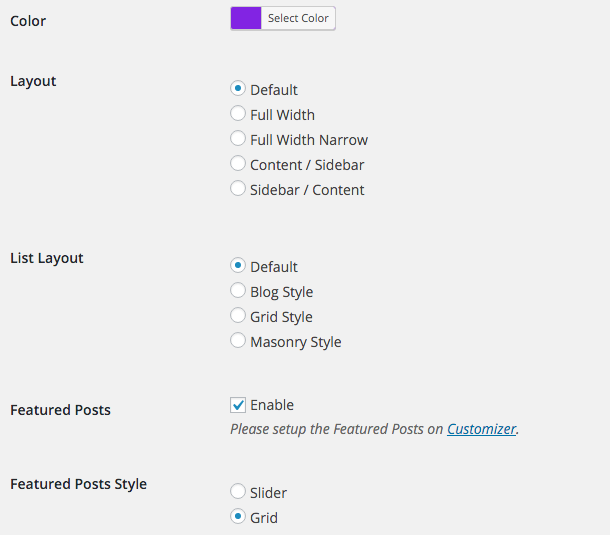Click the Full Width label text
The image size is (610, 535).
282,115
